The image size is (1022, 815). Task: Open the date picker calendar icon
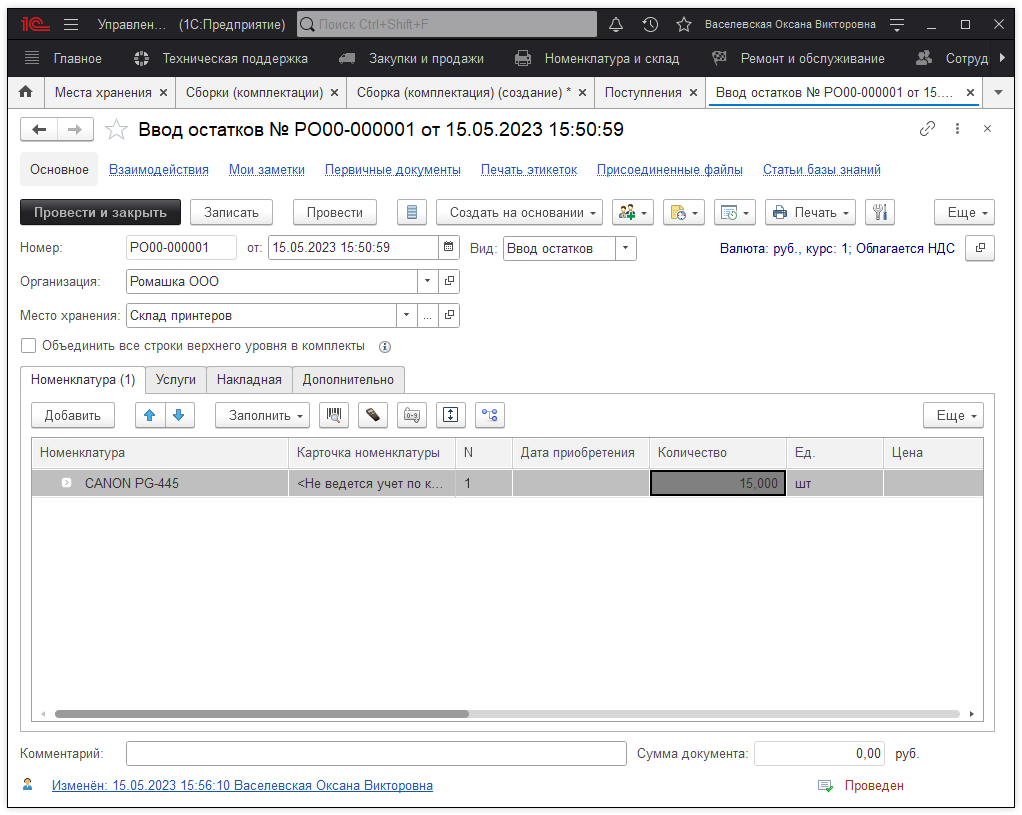(x=449, y=247)
